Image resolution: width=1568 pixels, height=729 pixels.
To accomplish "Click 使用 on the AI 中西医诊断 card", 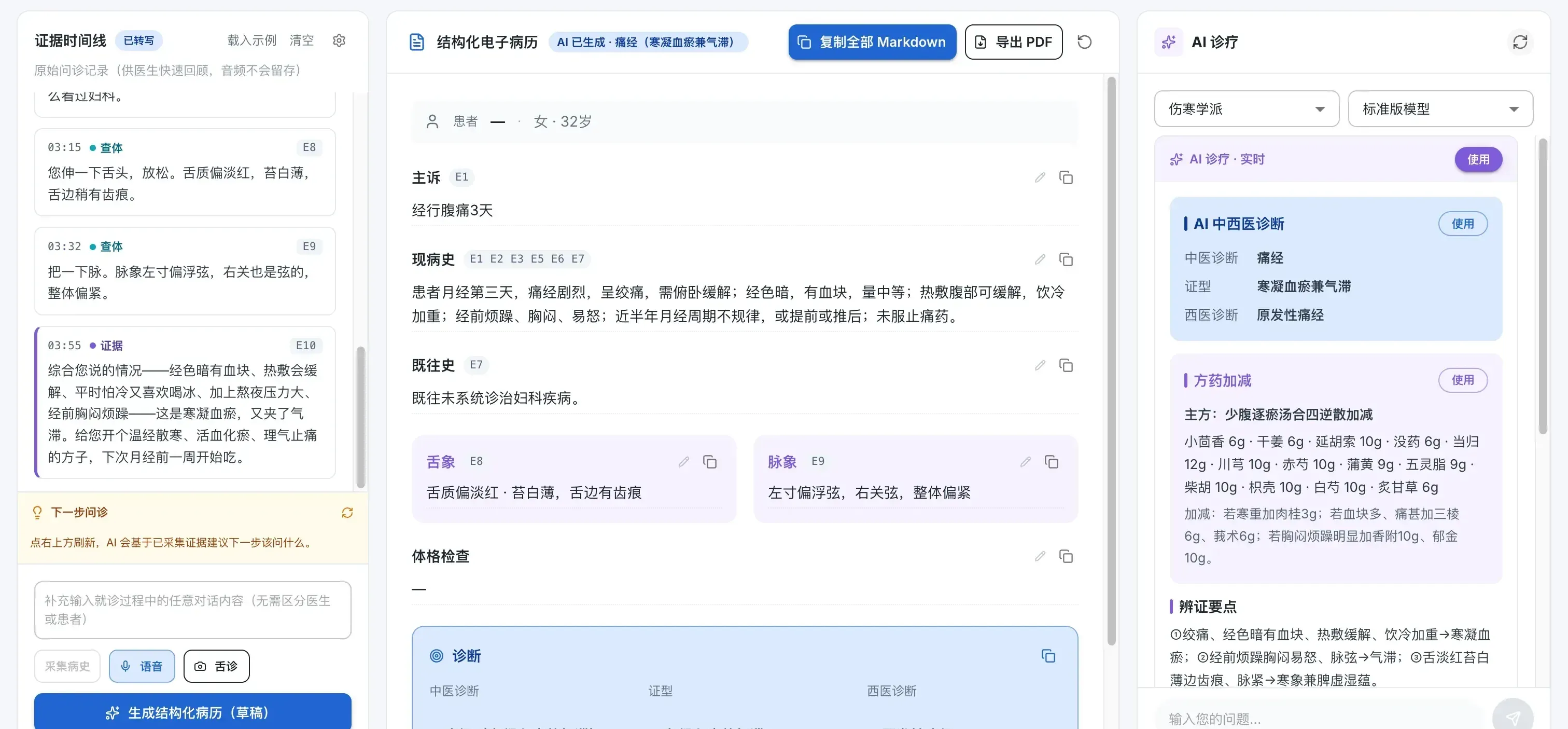I will (x=1462, y=224).
